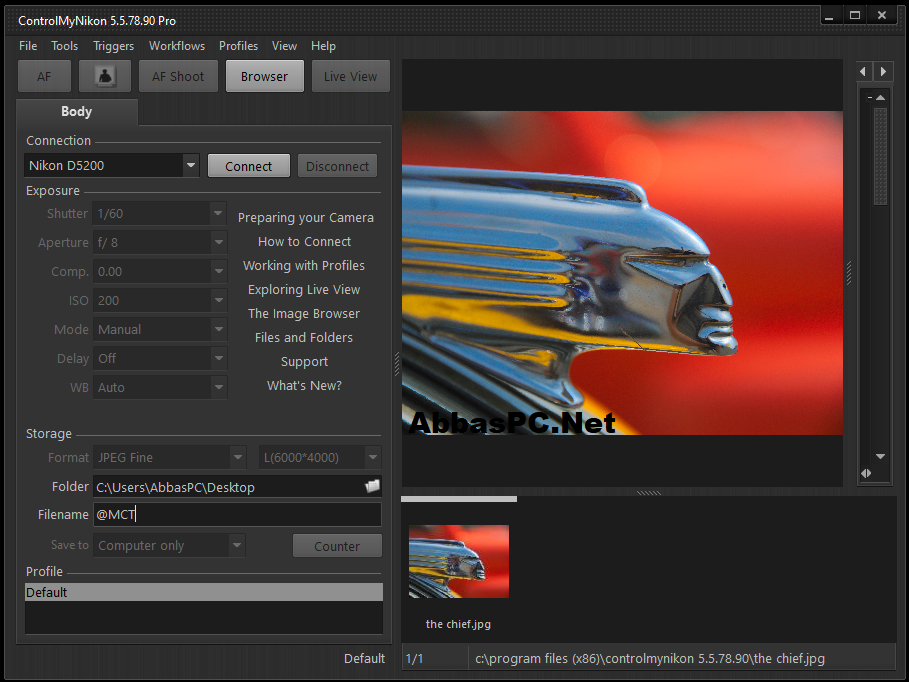Open the View menu

(x=284, y=46)
